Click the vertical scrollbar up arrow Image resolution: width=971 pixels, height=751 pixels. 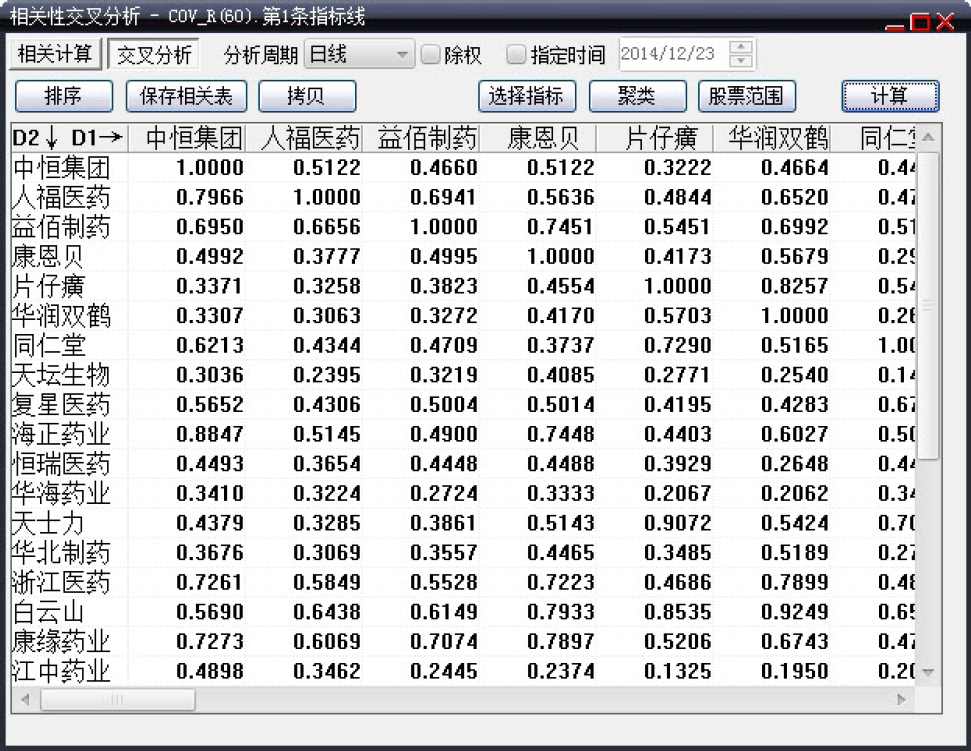click(x=928, y=137)
